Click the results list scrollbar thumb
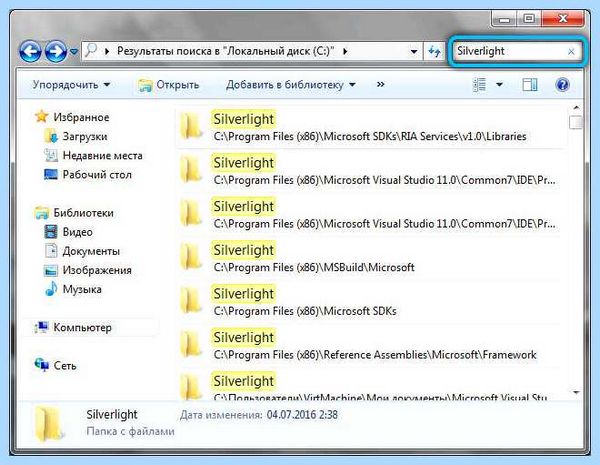Screen dimensions: 600x465 pyautogui.click(x=576, y=122)
